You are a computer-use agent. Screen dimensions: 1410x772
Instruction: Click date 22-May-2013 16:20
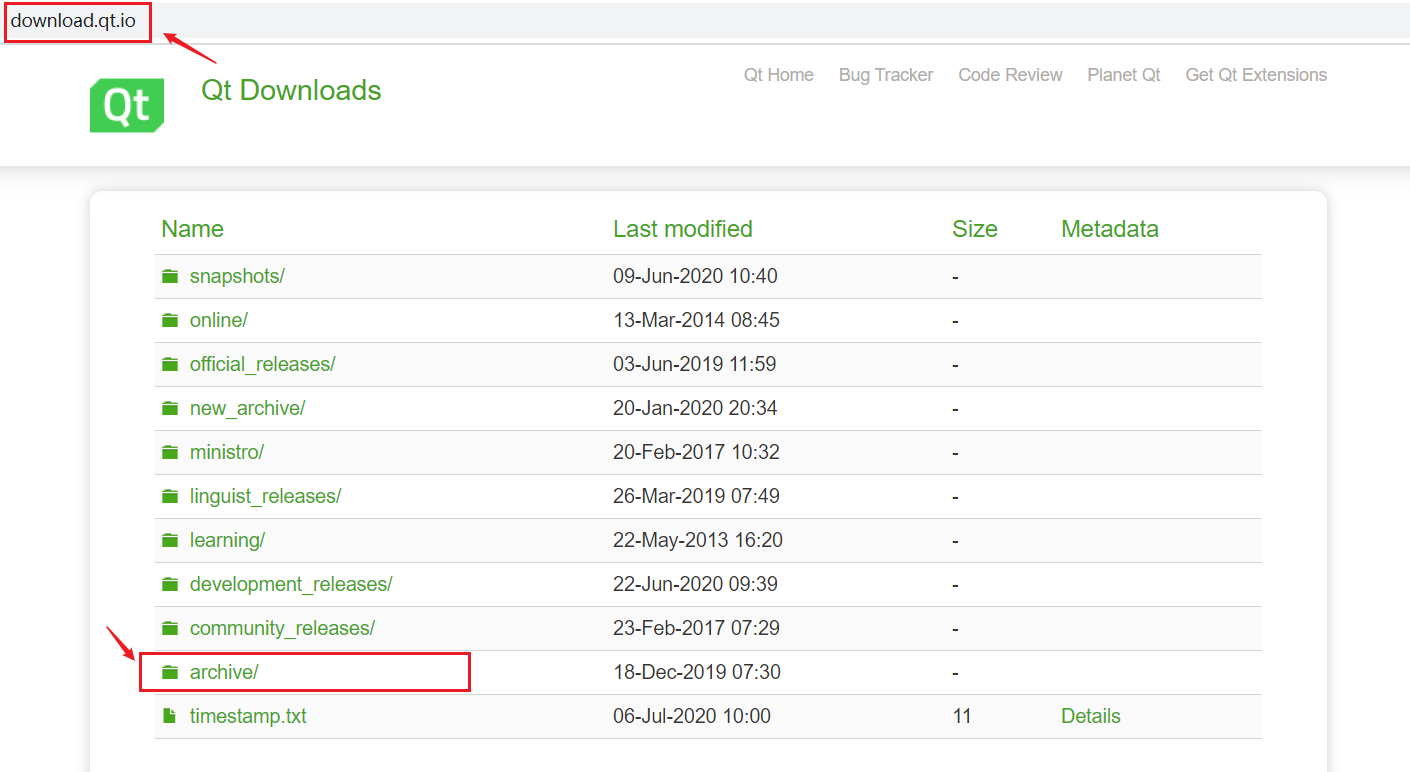point(698,540)
